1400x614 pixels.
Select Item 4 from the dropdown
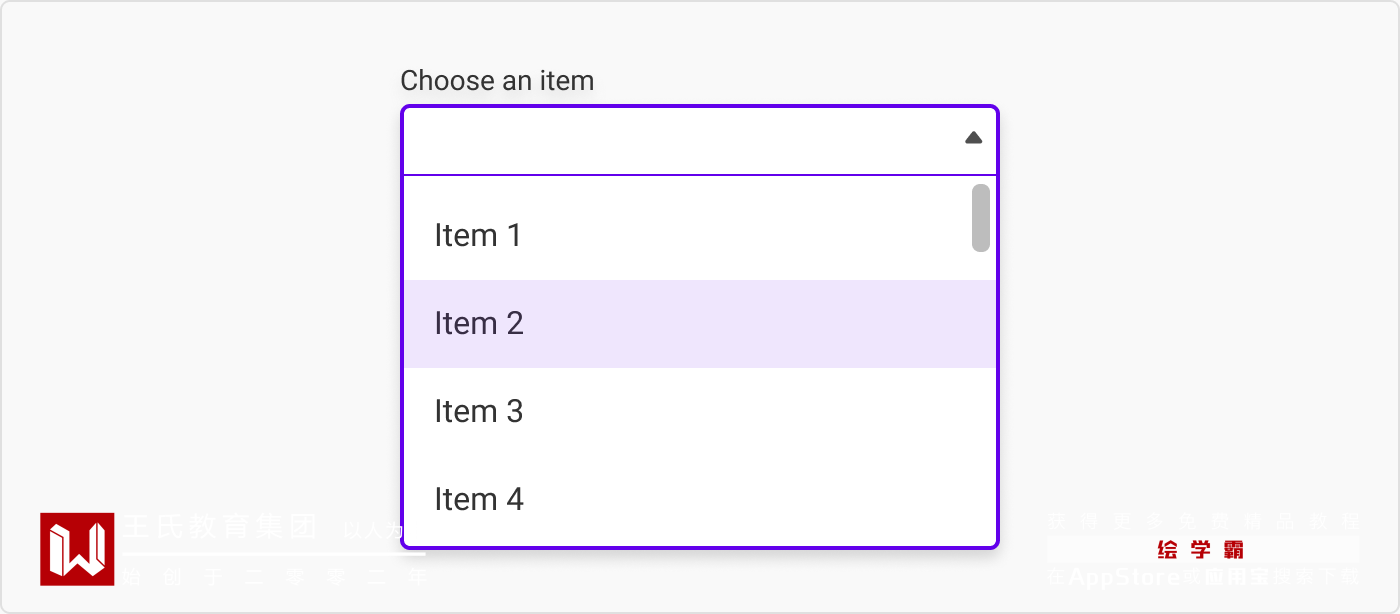point(479,499)
